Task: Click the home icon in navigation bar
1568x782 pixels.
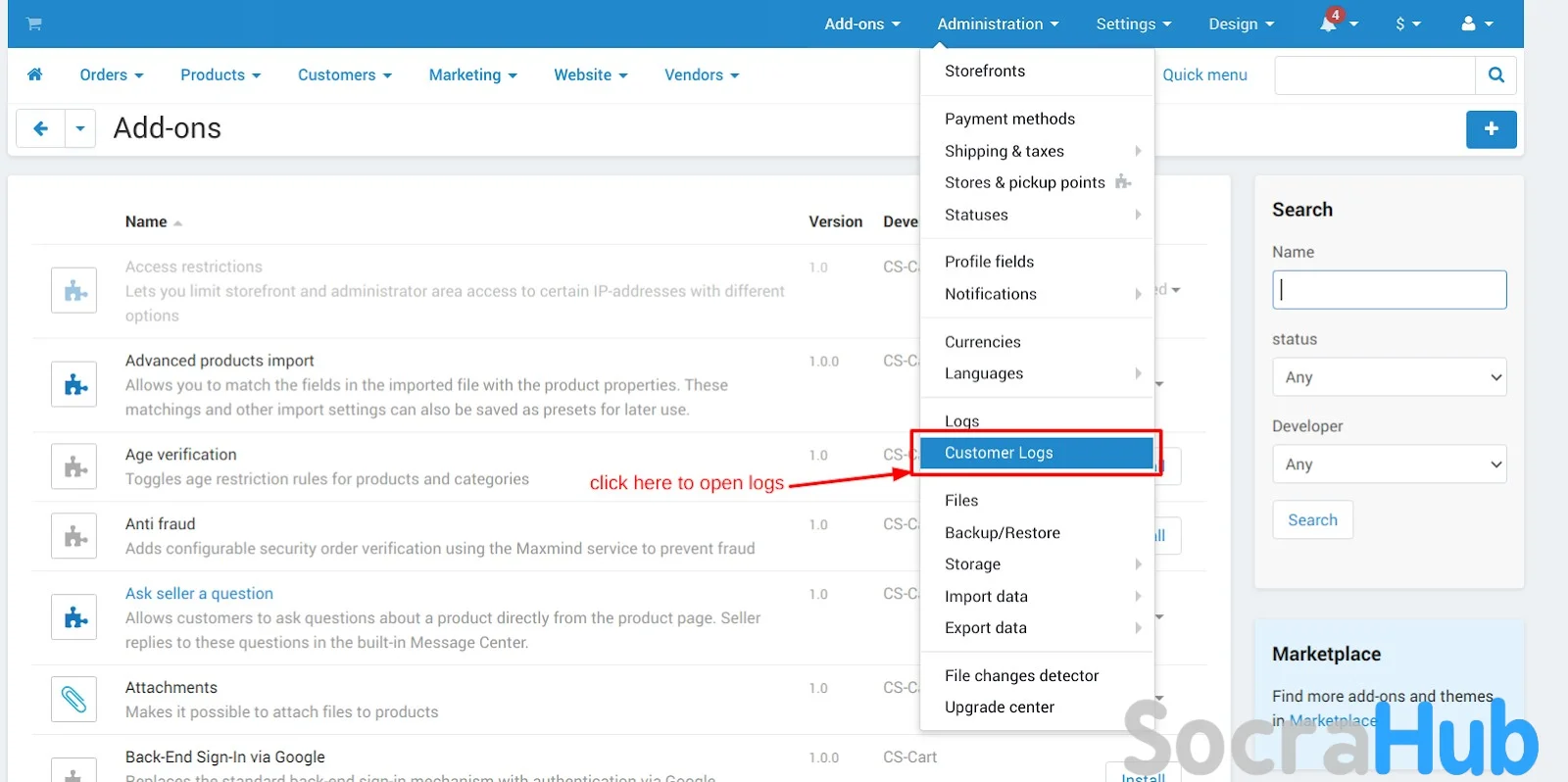Action: 35,74
